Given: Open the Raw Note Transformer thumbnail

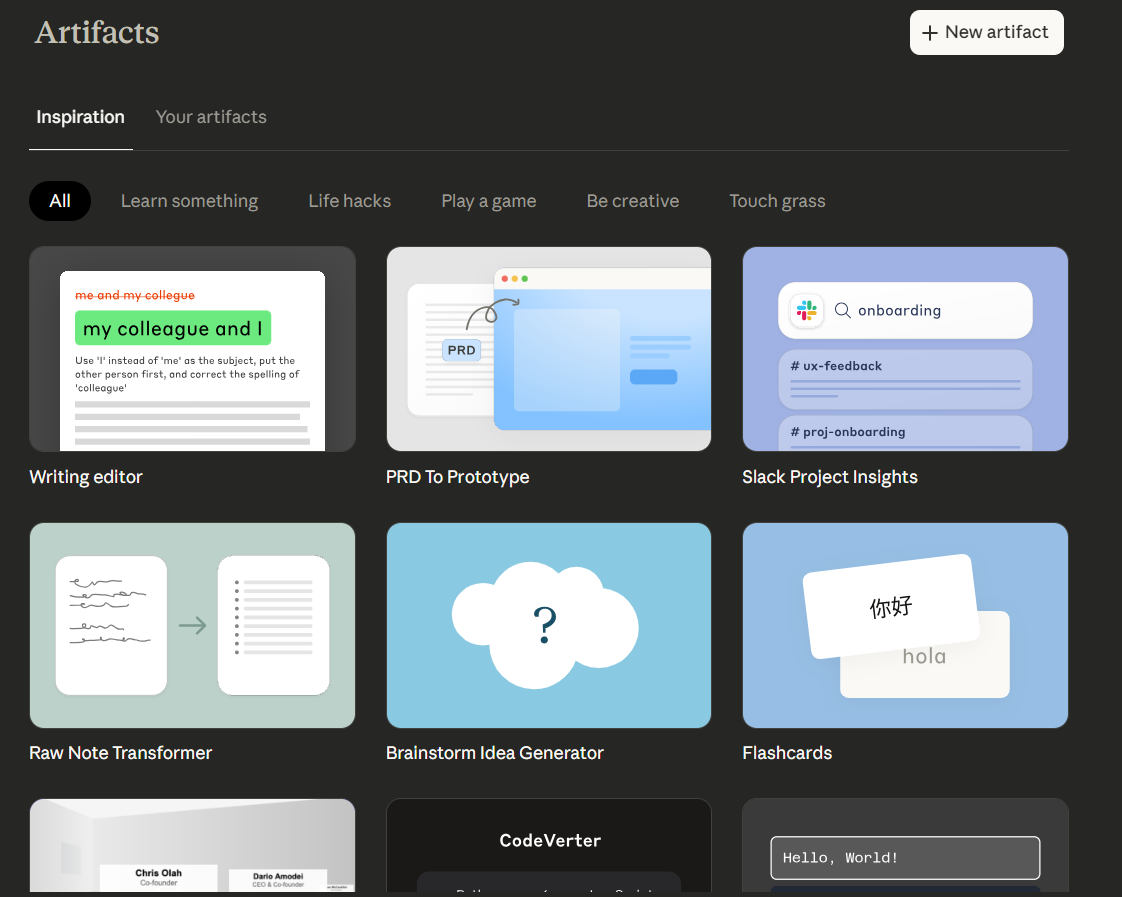Looking at the screenshot, I should (x=192, y=625).
